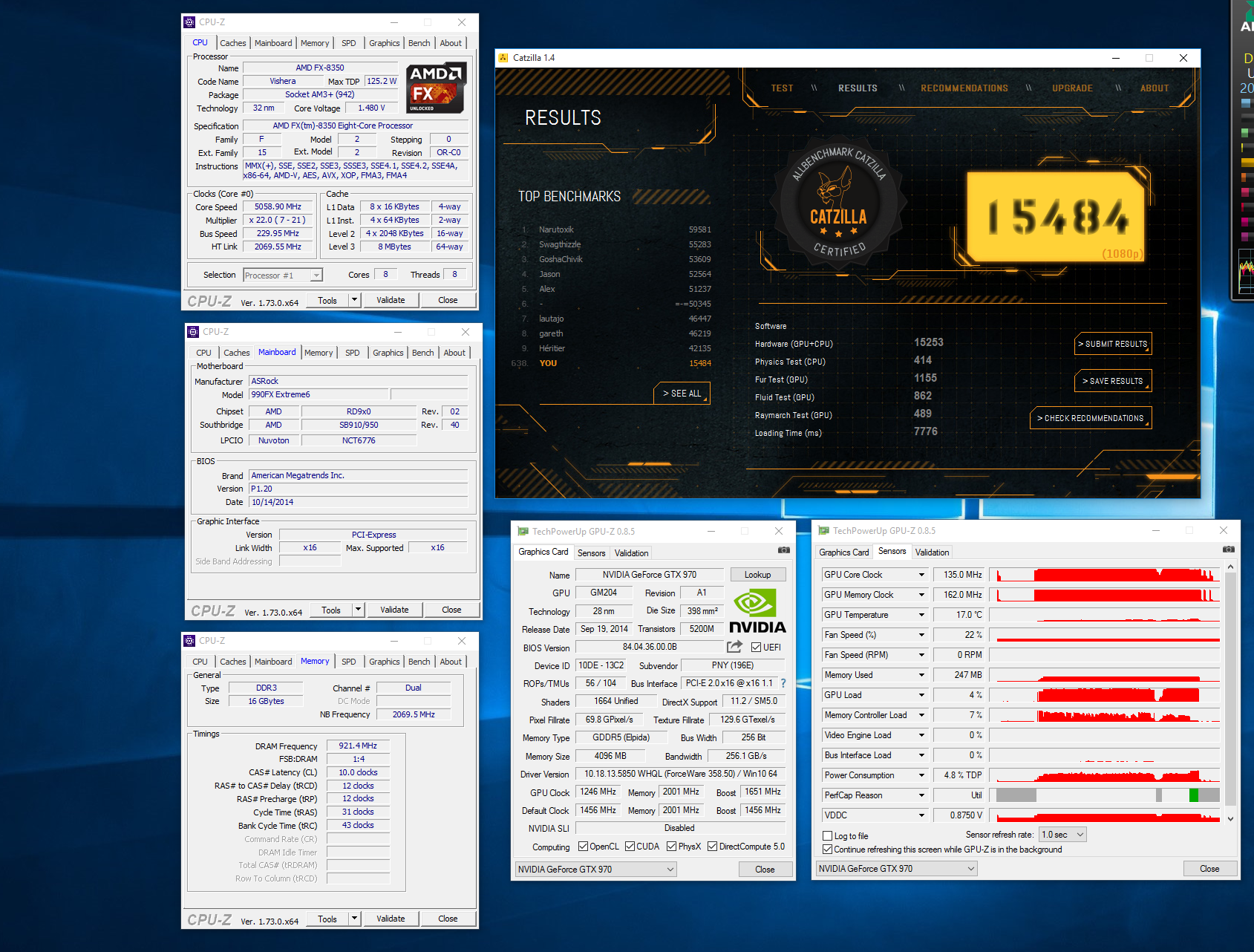Screen dimensions: 1254x952
Task: Toggle the CUDA checkbox
Action: [630, 847]
